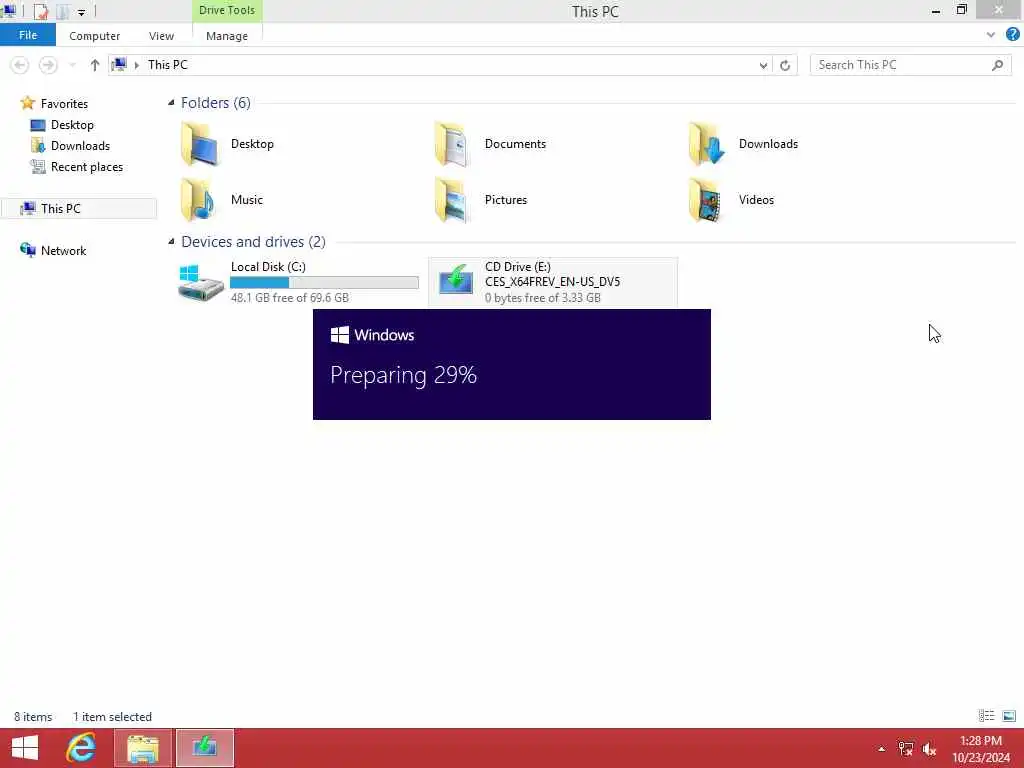Select Downloads under Favorites
Screen dimensions: 1024x768
point(80,146)
